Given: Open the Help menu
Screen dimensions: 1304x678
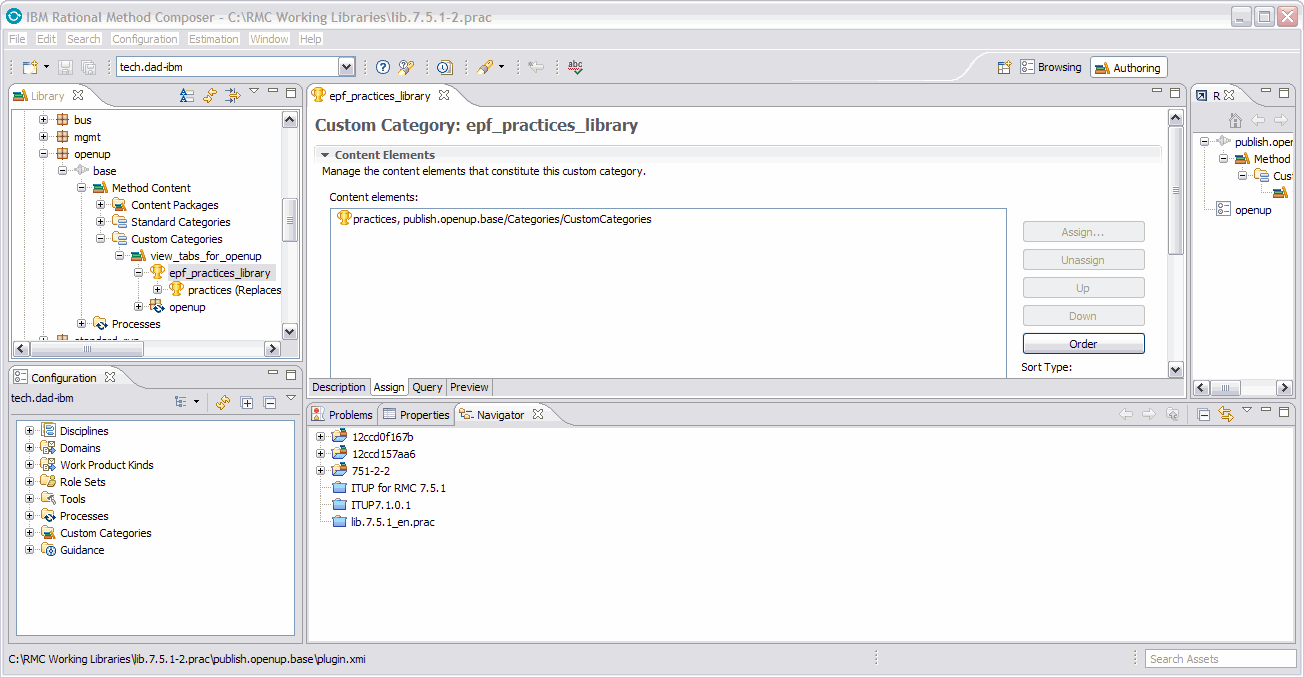Looking at the screenshot, I should (x=311, y=39).
